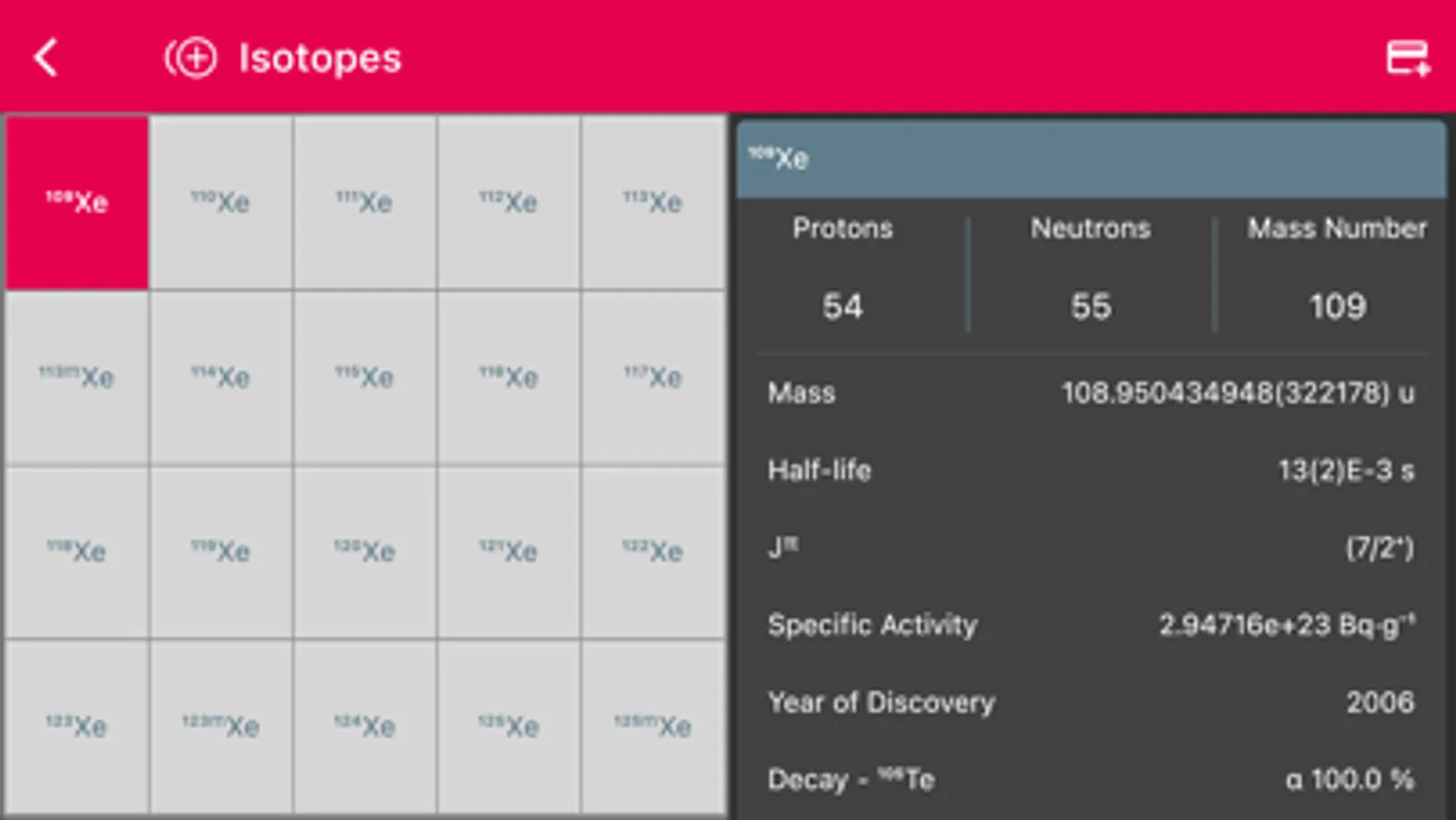Tap the 124Xe isotope tile
Viewport: 1456px width, 820px height.
[364, 726]
